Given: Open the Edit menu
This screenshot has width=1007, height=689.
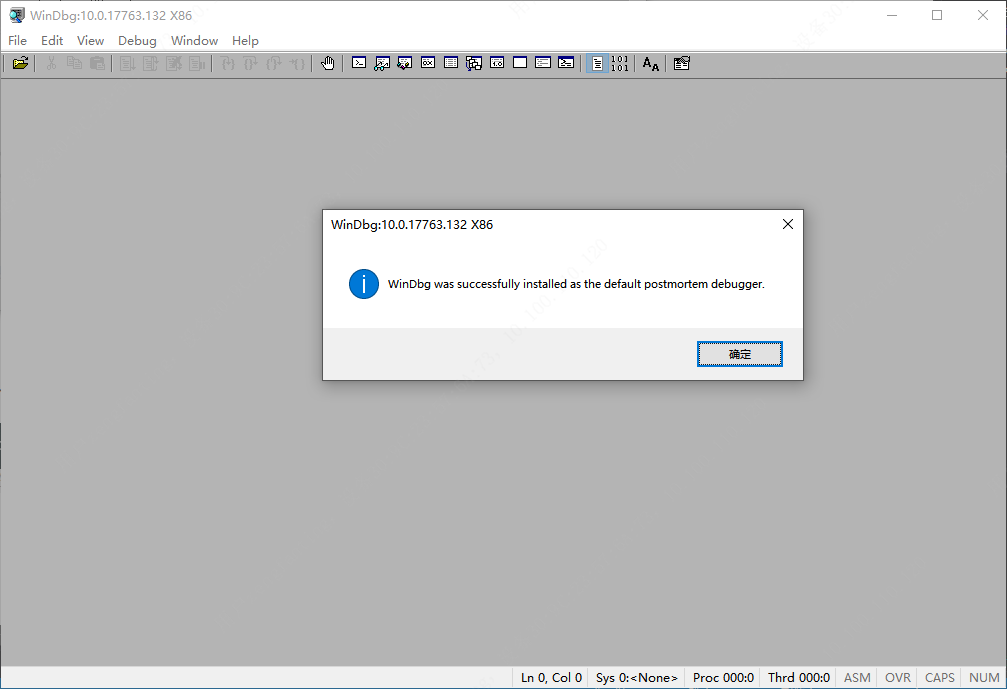Looking at the screenshot, I should [x=52, y=40].
